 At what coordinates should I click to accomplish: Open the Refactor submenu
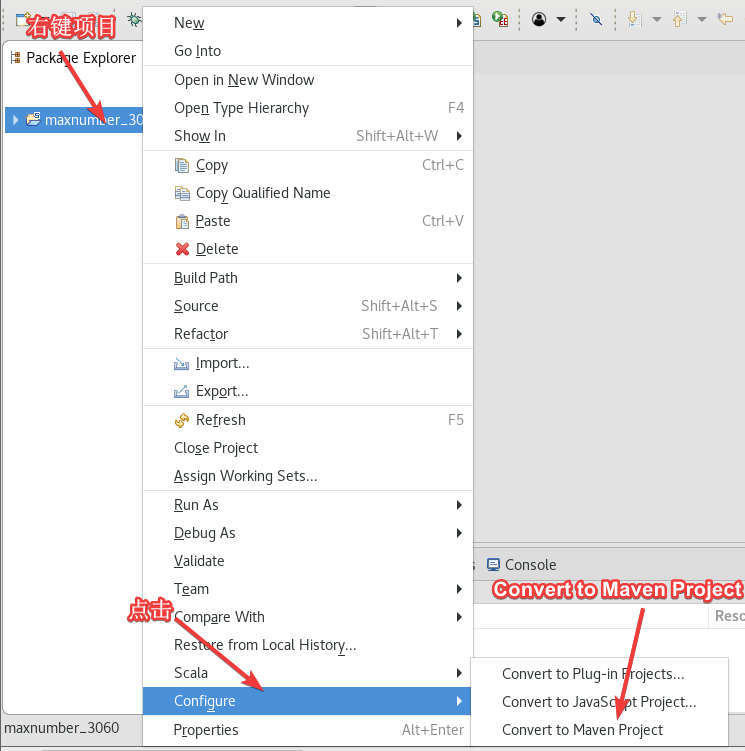pos(308,334)
